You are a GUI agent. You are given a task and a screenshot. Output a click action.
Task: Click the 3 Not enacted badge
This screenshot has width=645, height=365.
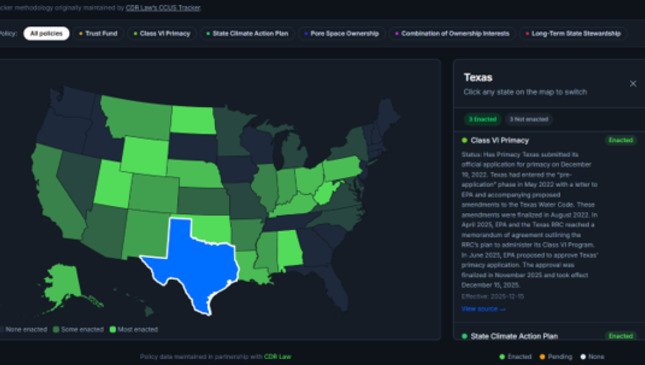[529, 119]
